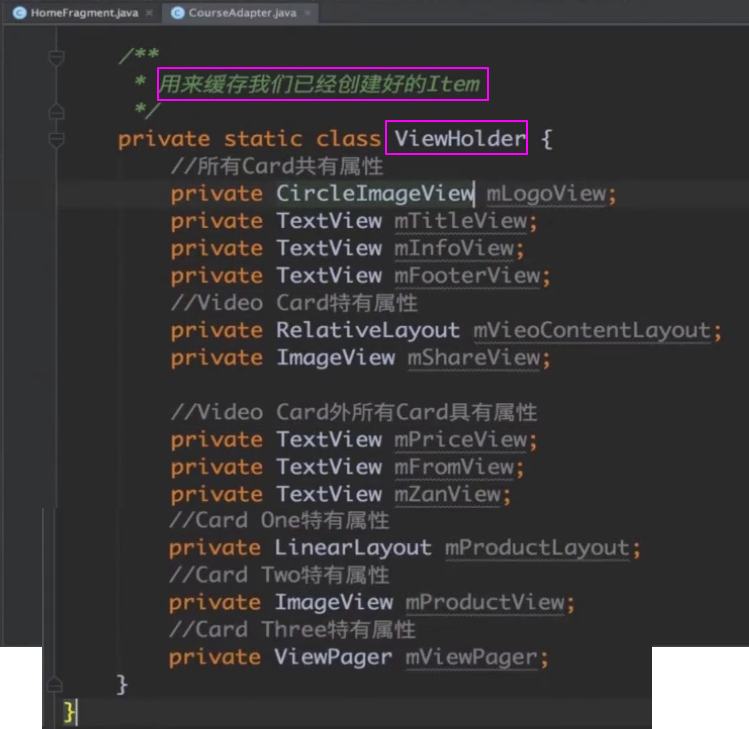Viewport: 749px width, 729px height.
Task: Close the HomeFragment.java tab
Action: click(147, 13)
